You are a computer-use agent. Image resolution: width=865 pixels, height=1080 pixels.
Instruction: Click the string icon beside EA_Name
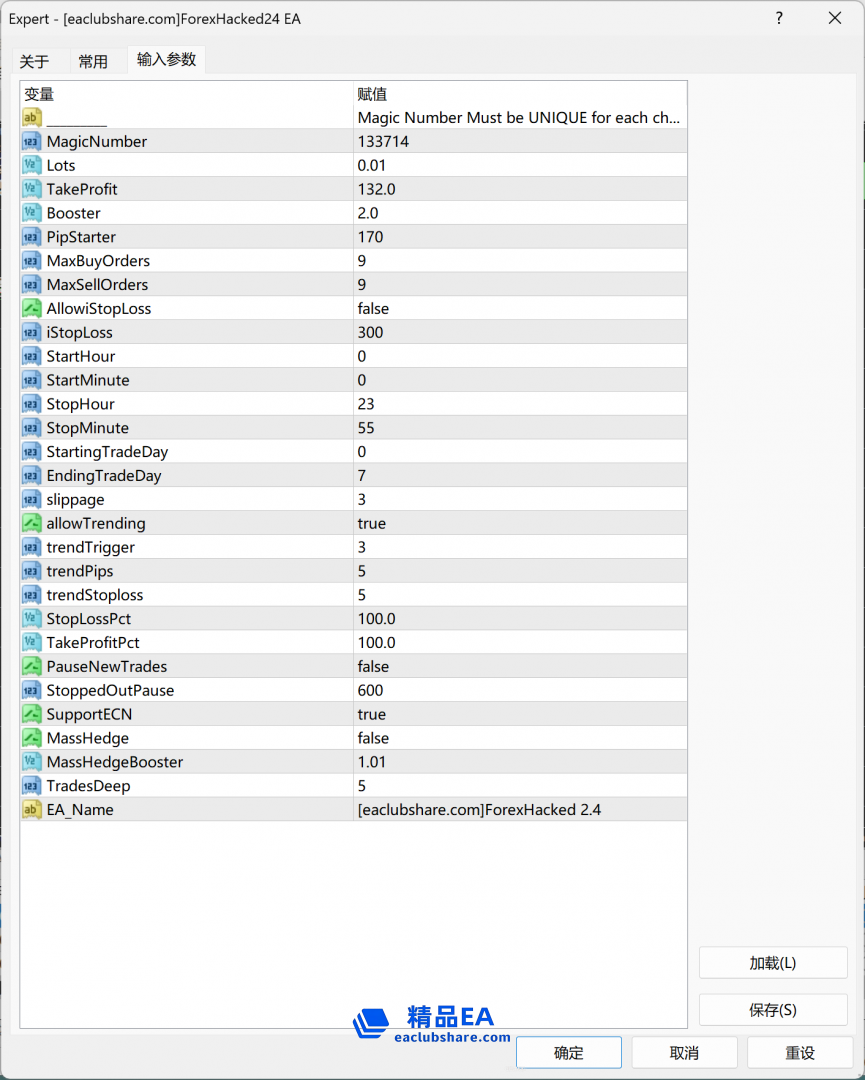click(x=32, y=809)
